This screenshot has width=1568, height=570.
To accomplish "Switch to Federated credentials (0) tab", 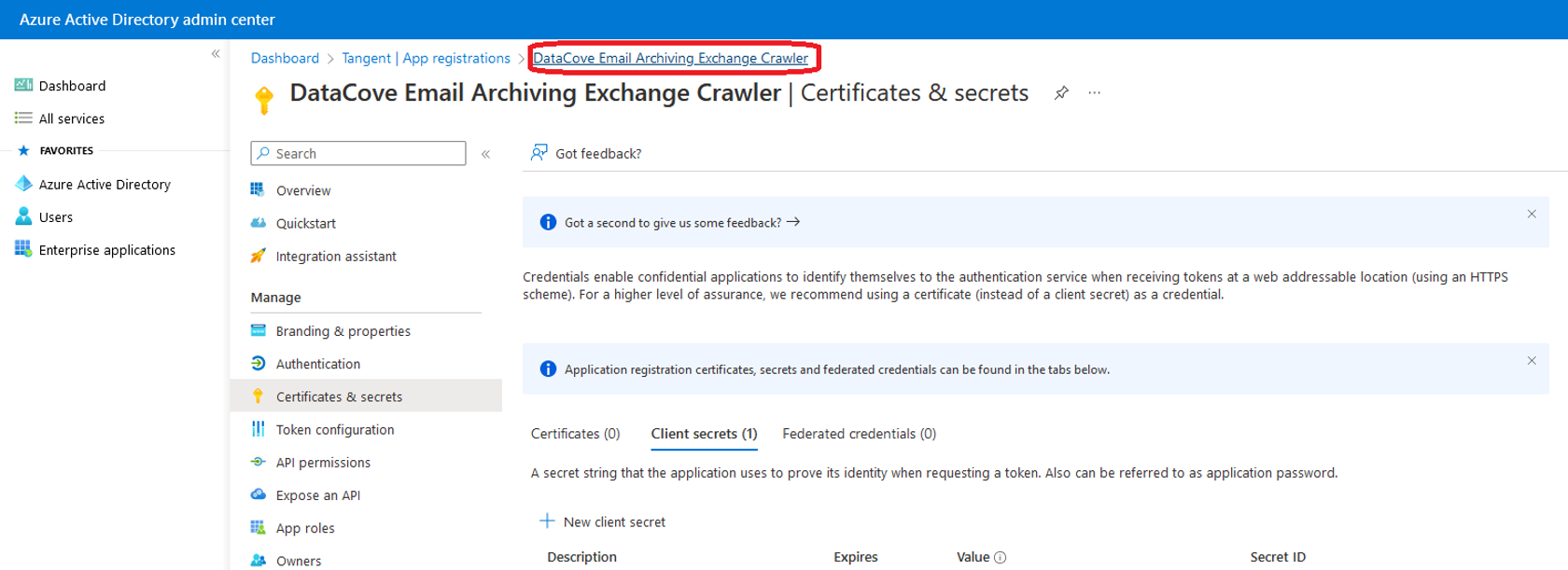I will (859, 434).
